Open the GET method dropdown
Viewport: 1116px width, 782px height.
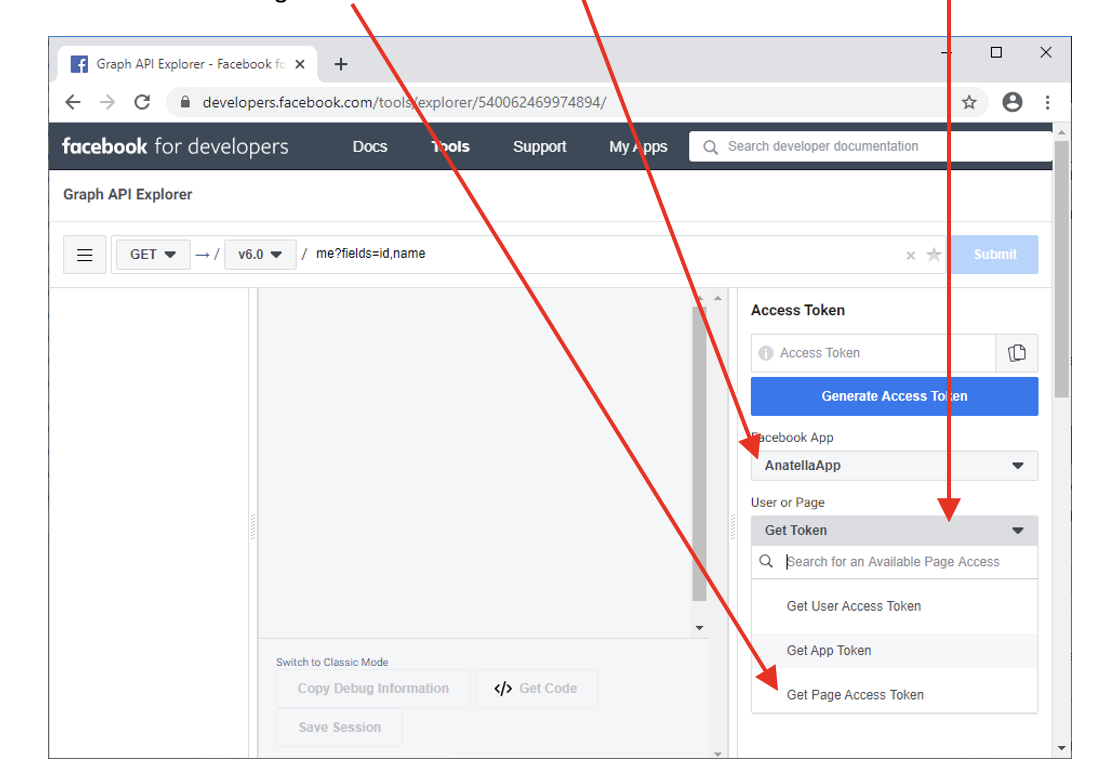coord(152,255)
